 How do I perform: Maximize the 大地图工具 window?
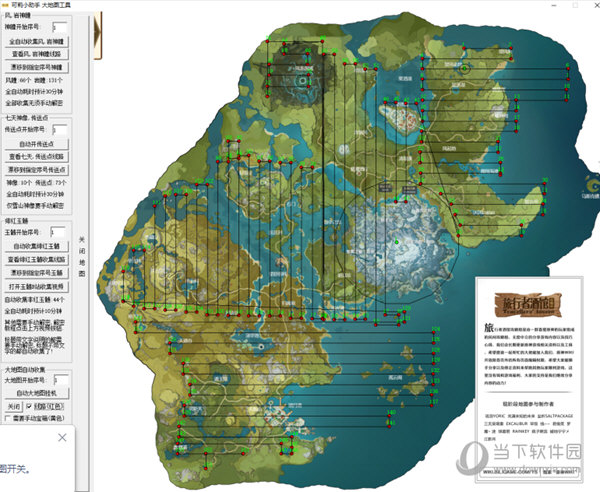click(x=575, y=5)
